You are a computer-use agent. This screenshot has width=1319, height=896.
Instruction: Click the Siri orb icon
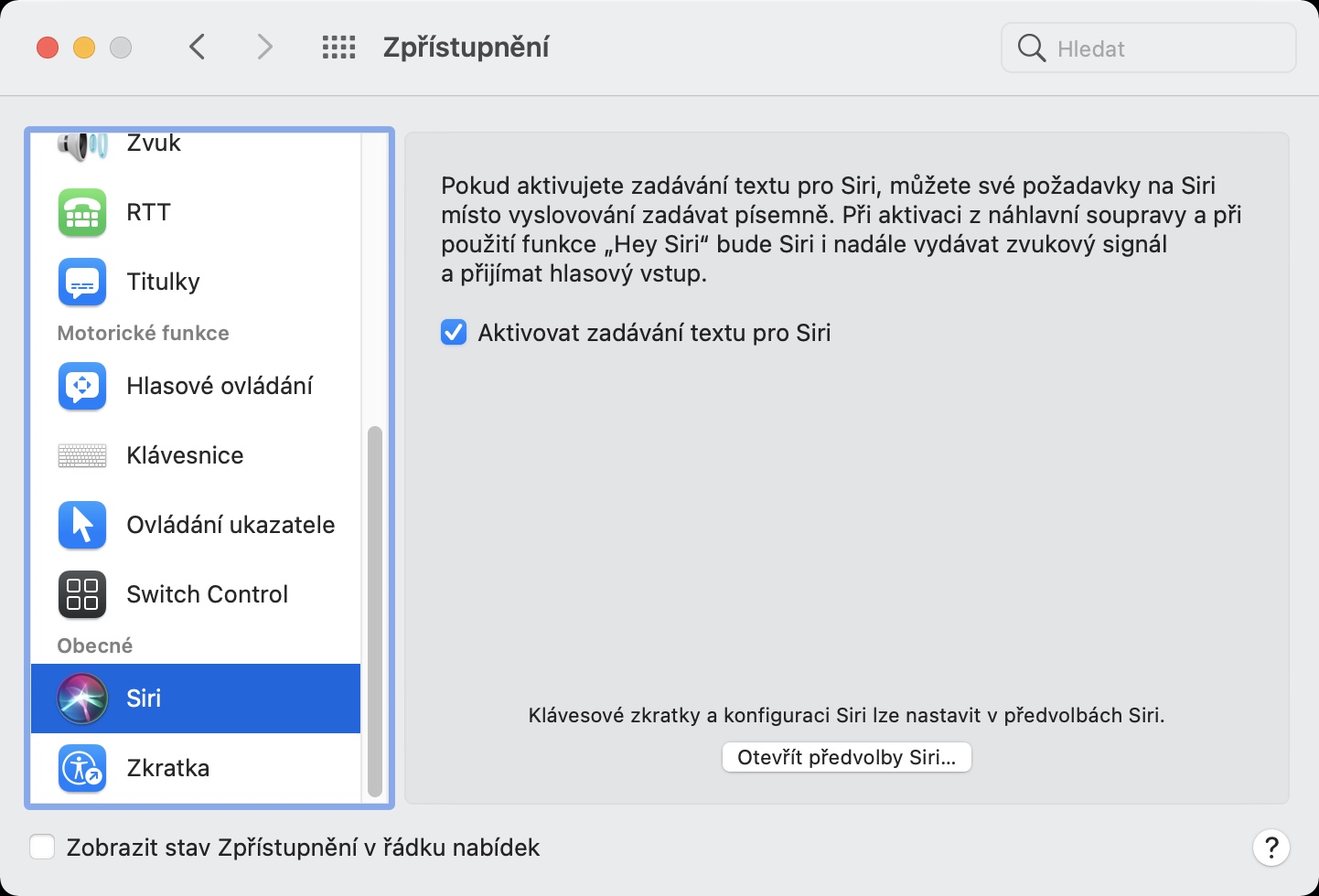(x=82, y=699)
